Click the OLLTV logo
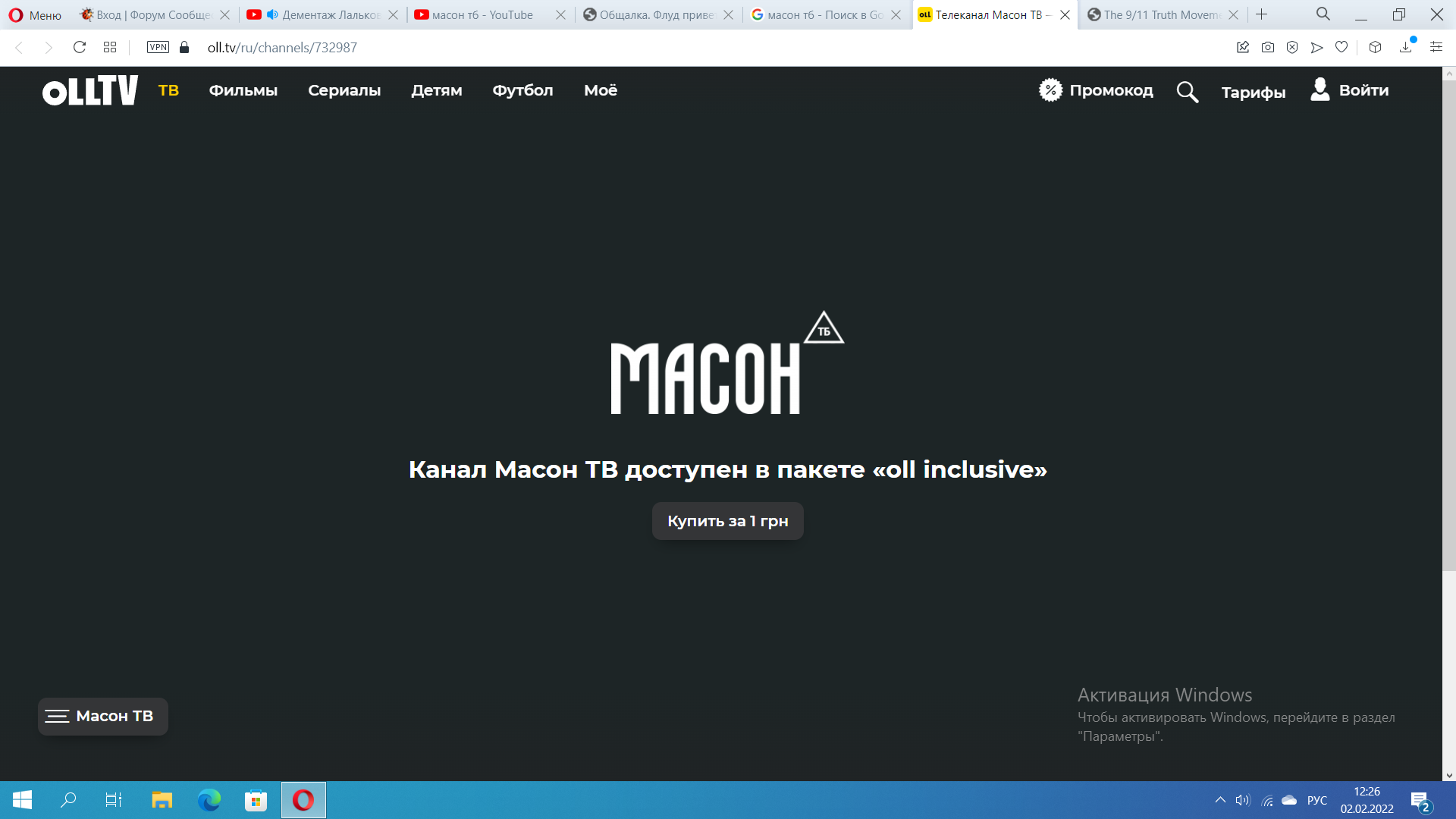 tap(90, 90)
